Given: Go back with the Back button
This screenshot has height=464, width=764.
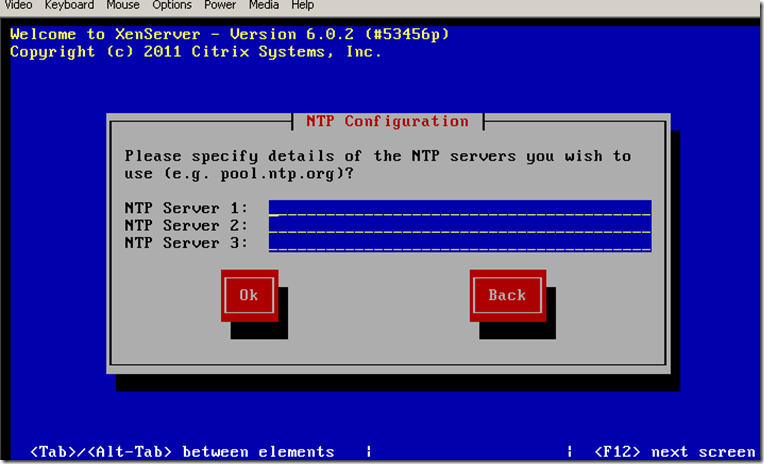Looking at the screenshot, I should [x=508, y=295].
